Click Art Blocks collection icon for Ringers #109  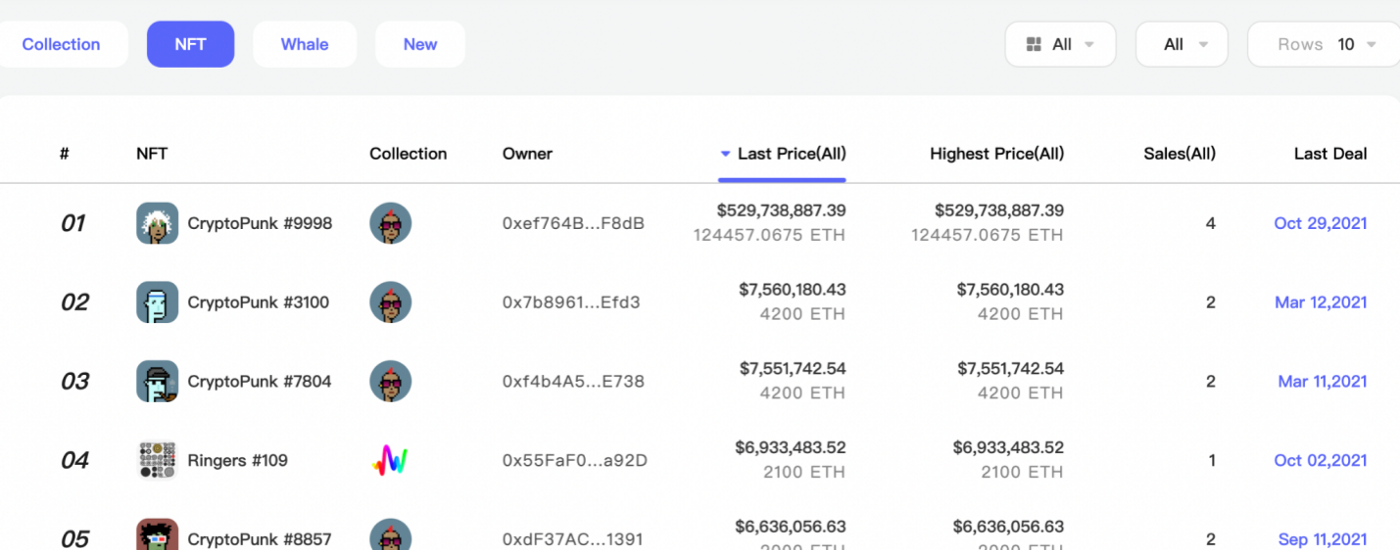(390, 460)
